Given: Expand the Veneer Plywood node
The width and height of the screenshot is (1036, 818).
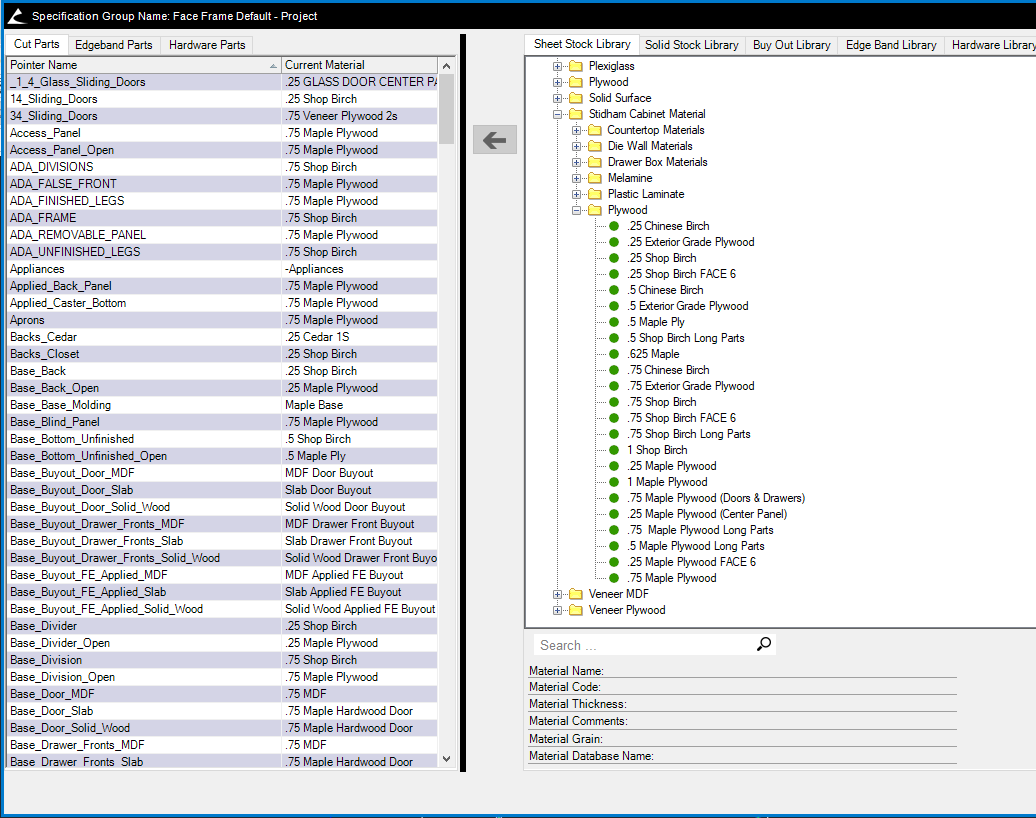Looking at the screenshot, I should tap(557, 610).
